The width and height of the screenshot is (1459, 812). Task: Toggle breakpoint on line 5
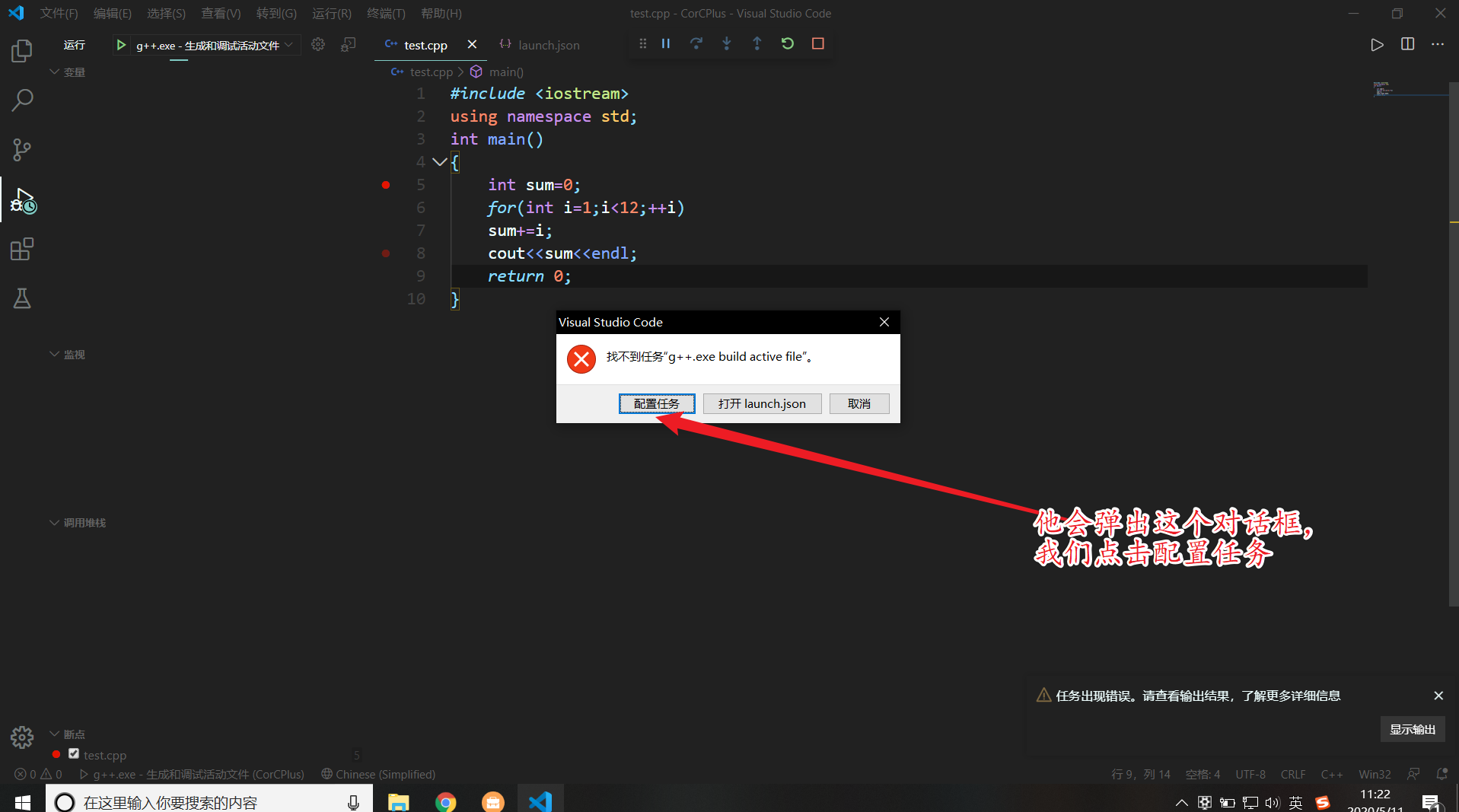tap(386, 185)
